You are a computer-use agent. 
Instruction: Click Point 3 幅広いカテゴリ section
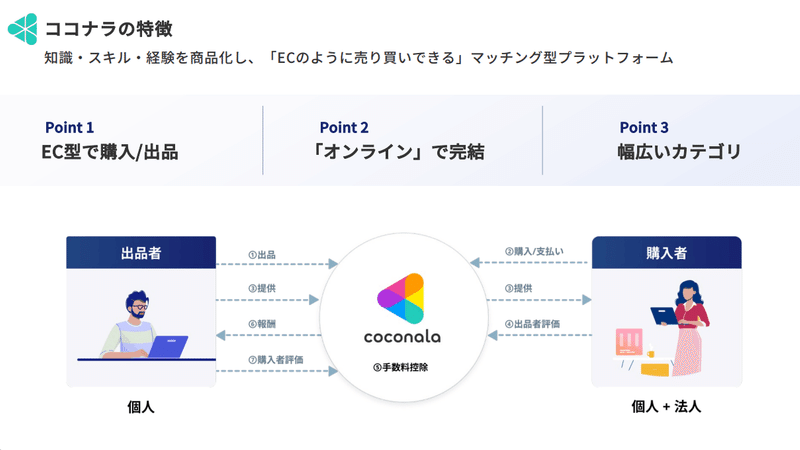coord(679,141)
